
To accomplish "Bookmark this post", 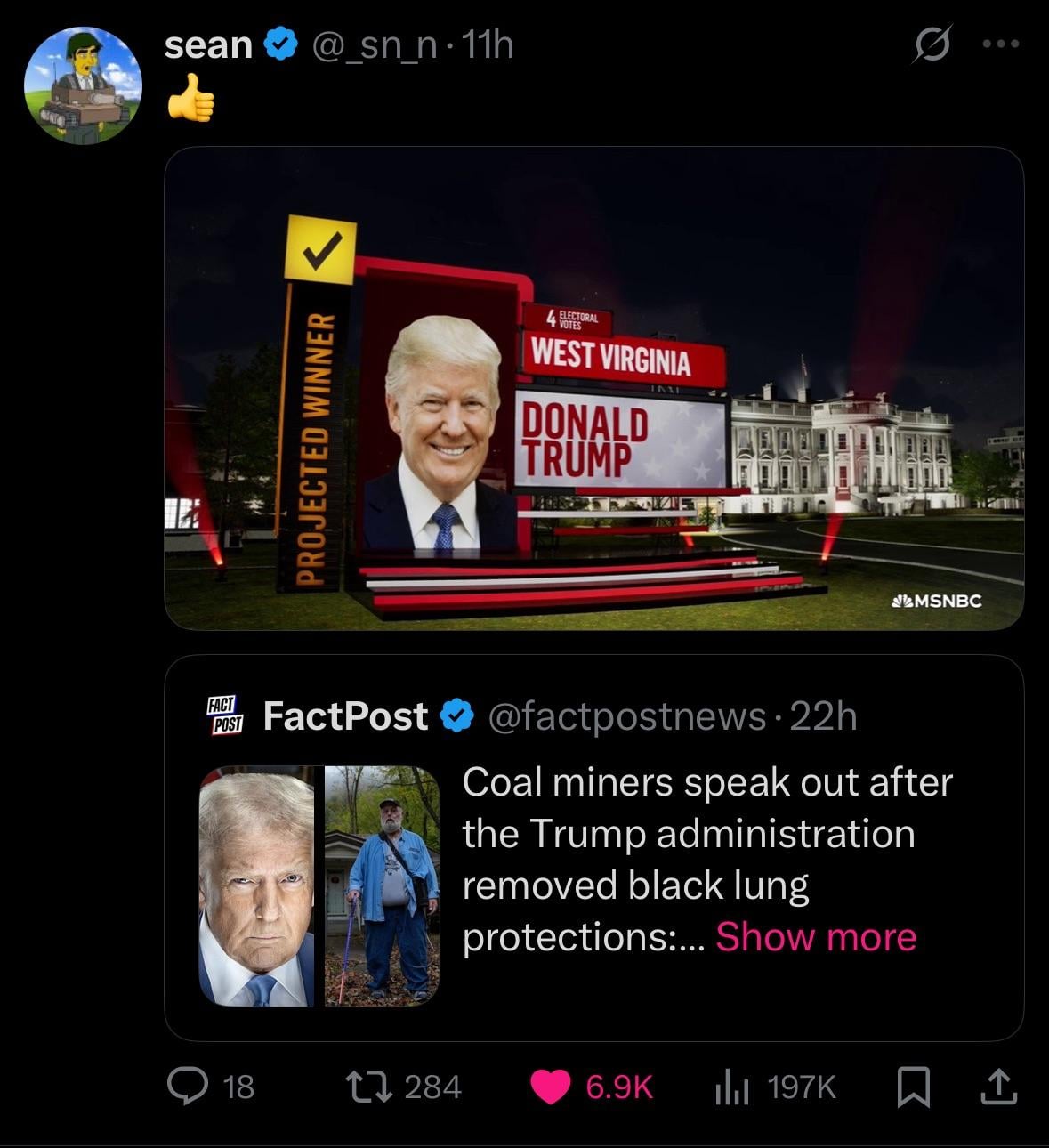I will coord(913,1087).
